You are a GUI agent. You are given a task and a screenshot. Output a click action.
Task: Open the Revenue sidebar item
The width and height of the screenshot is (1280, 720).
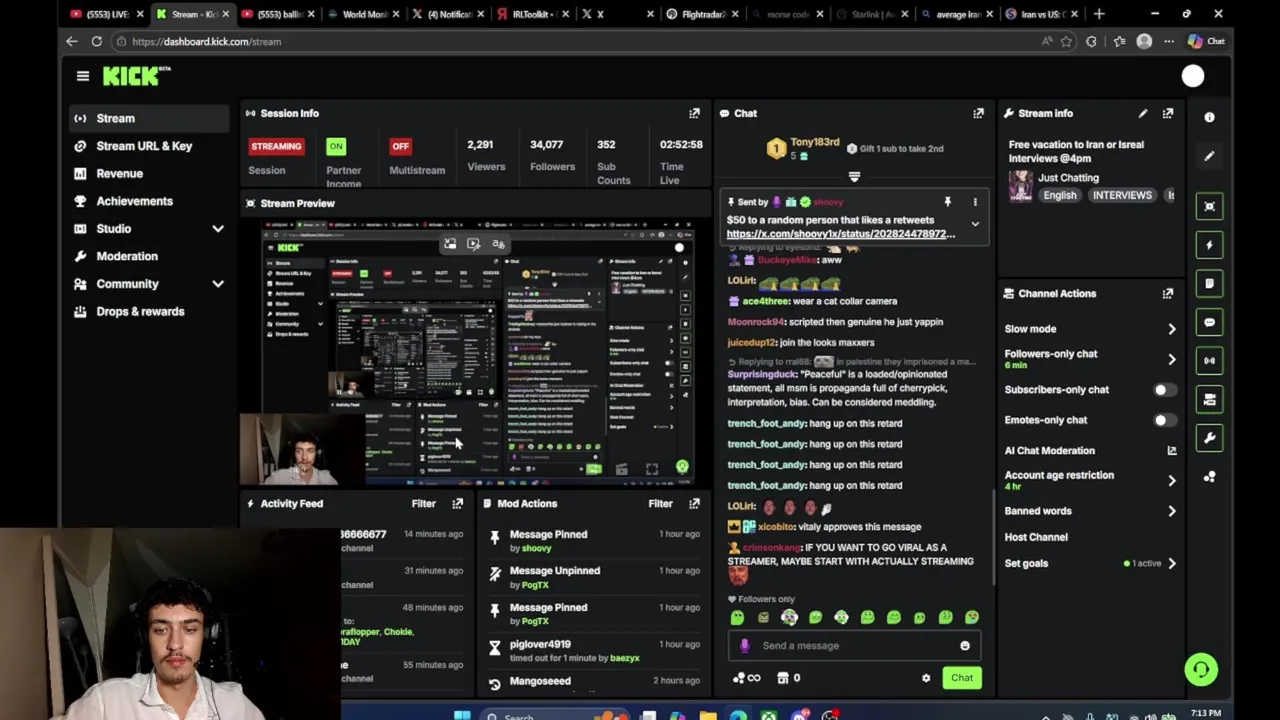point(150,174)
